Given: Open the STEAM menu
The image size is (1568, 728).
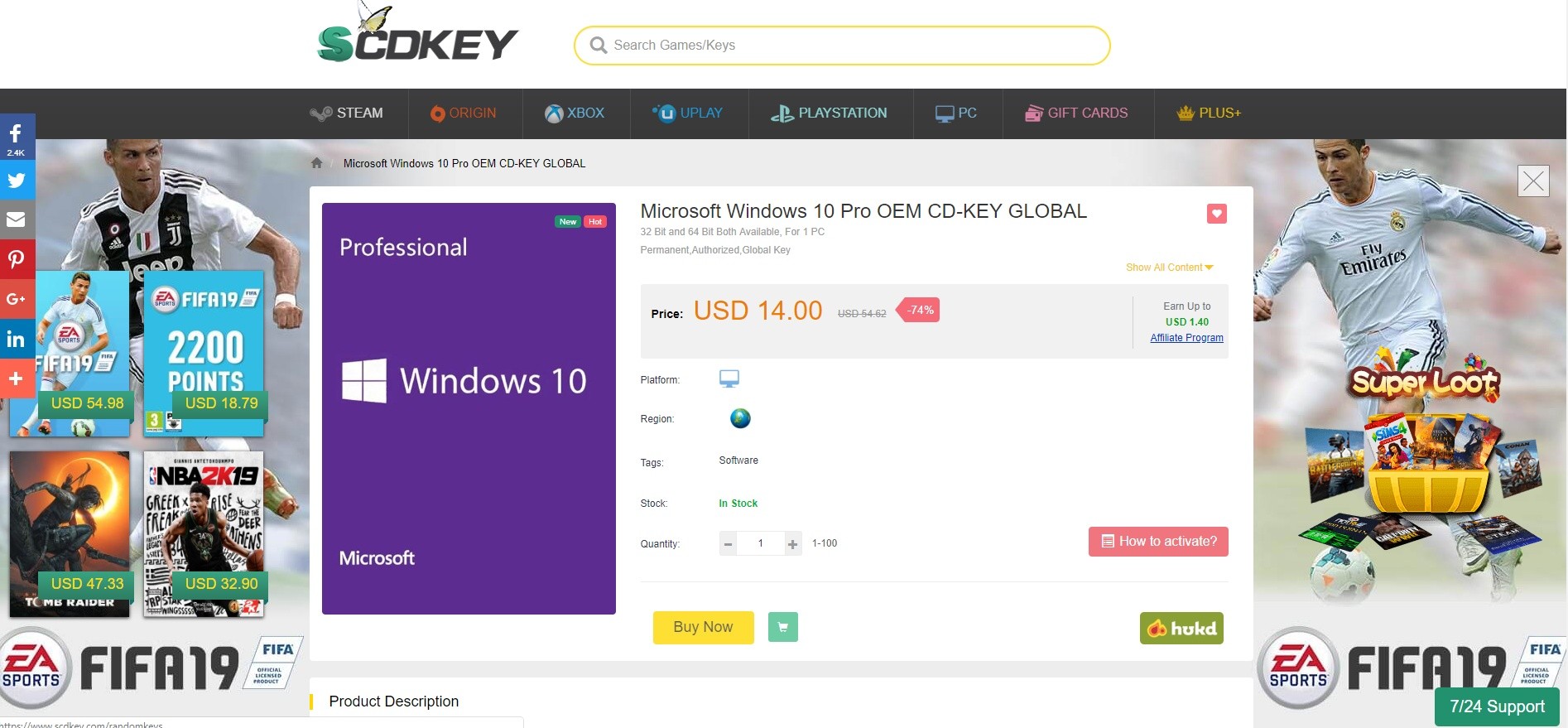Looking at the screenshot, I should [346, 113].
